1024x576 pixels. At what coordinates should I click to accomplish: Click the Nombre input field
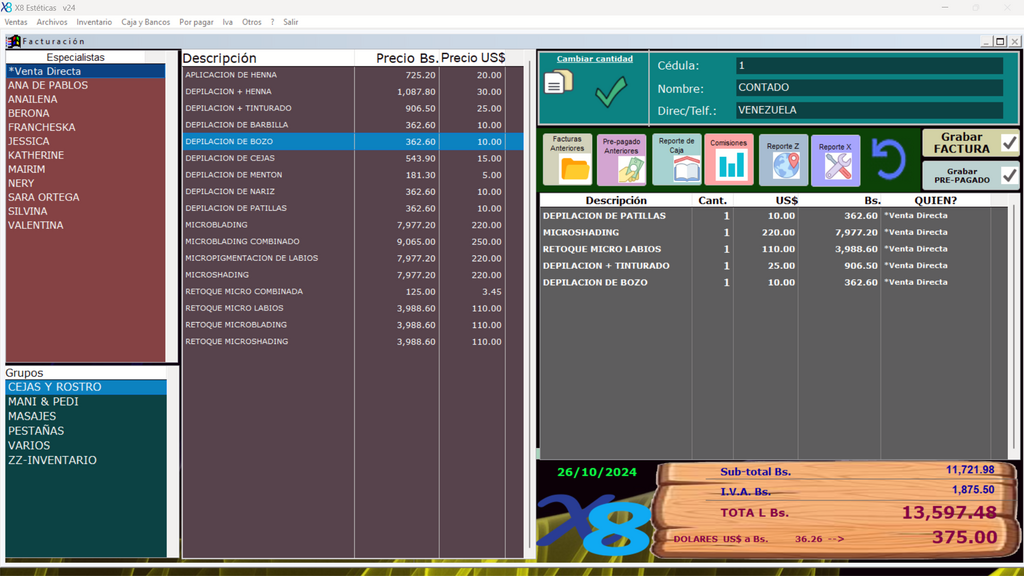[868, 88]
